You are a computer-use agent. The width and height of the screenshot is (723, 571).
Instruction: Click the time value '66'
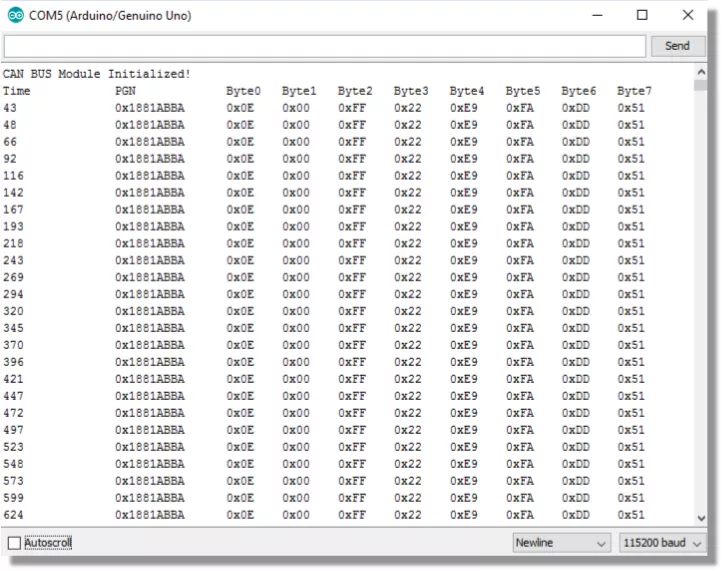pyautogui.click(x=10, y=142)
